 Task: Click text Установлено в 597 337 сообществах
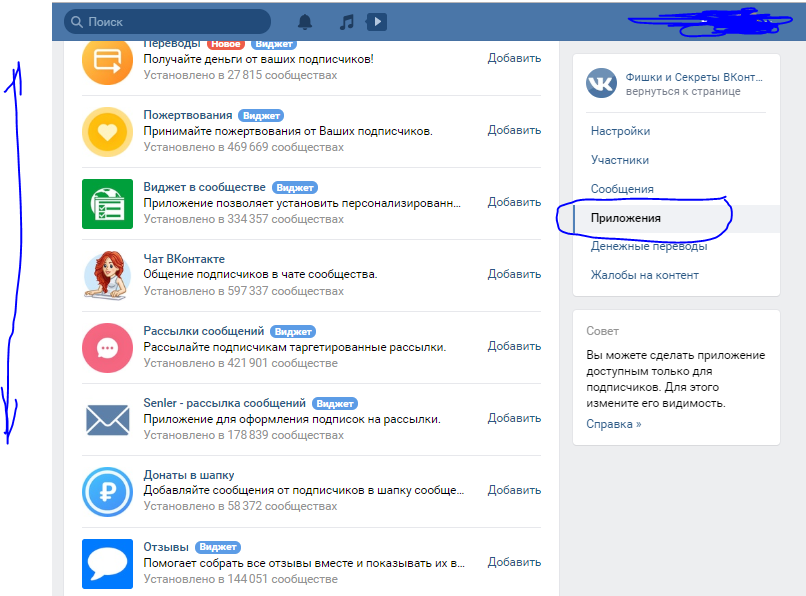[x=243, y=291]
